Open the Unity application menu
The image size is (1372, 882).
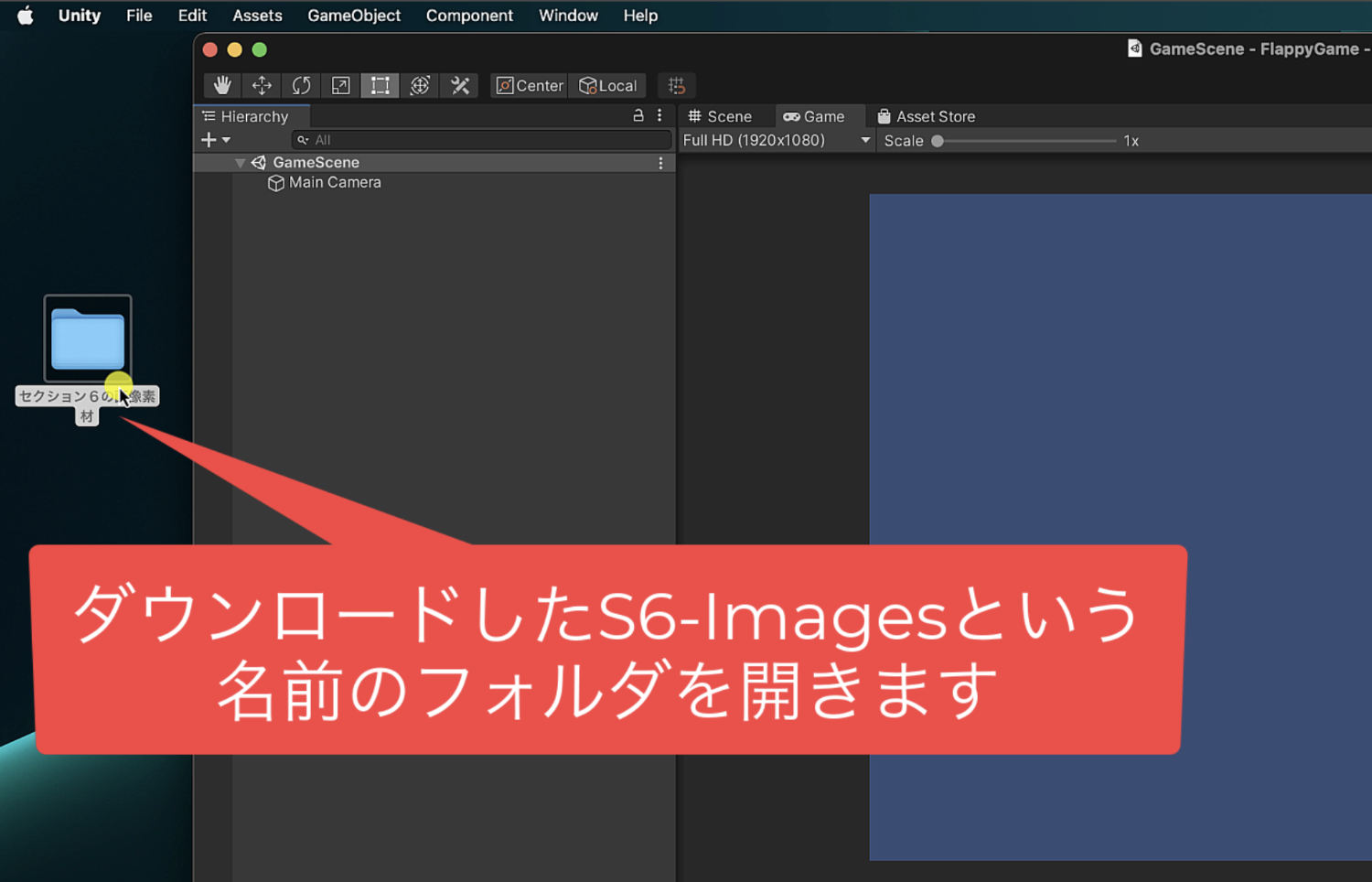click(80, 16)
